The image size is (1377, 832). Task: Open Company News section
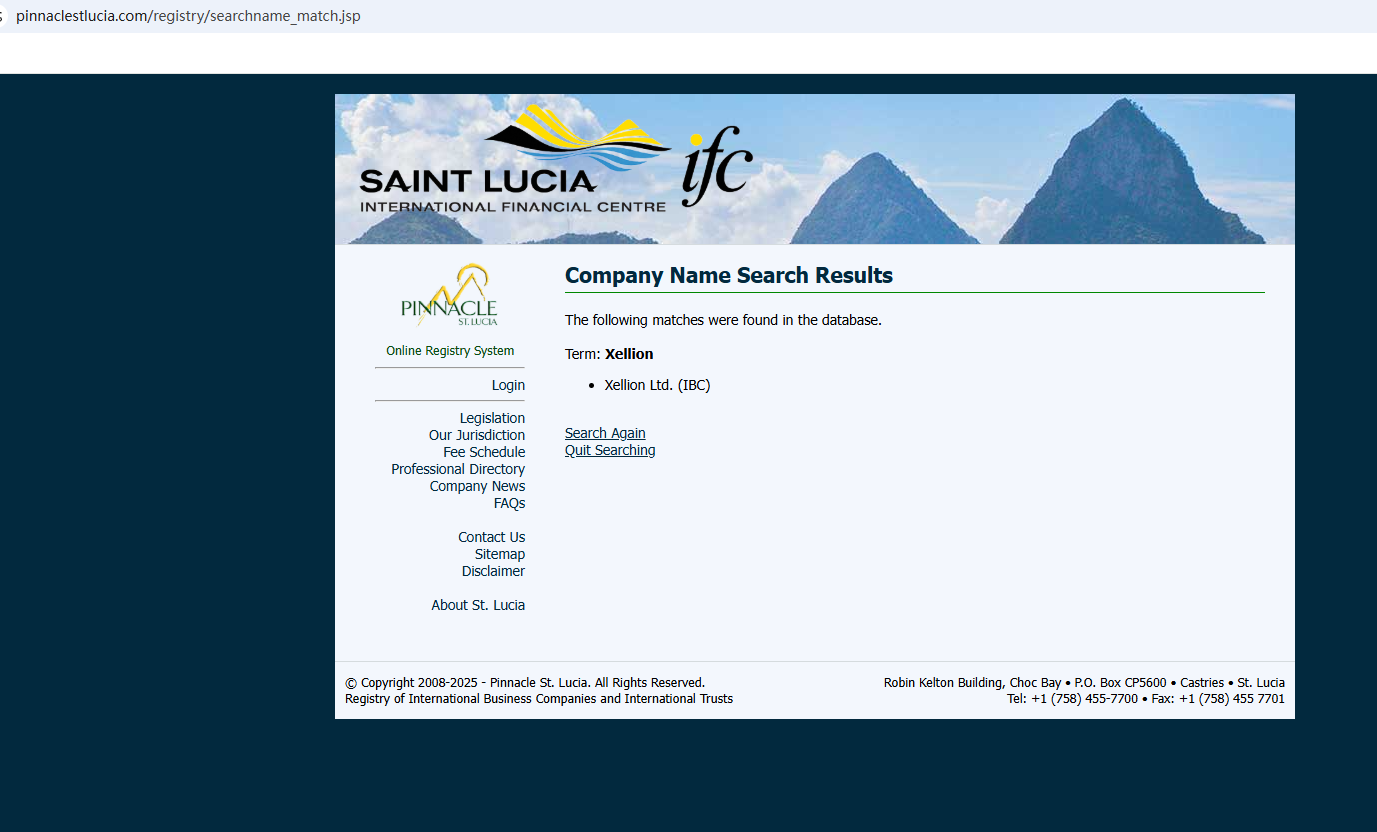476,486
